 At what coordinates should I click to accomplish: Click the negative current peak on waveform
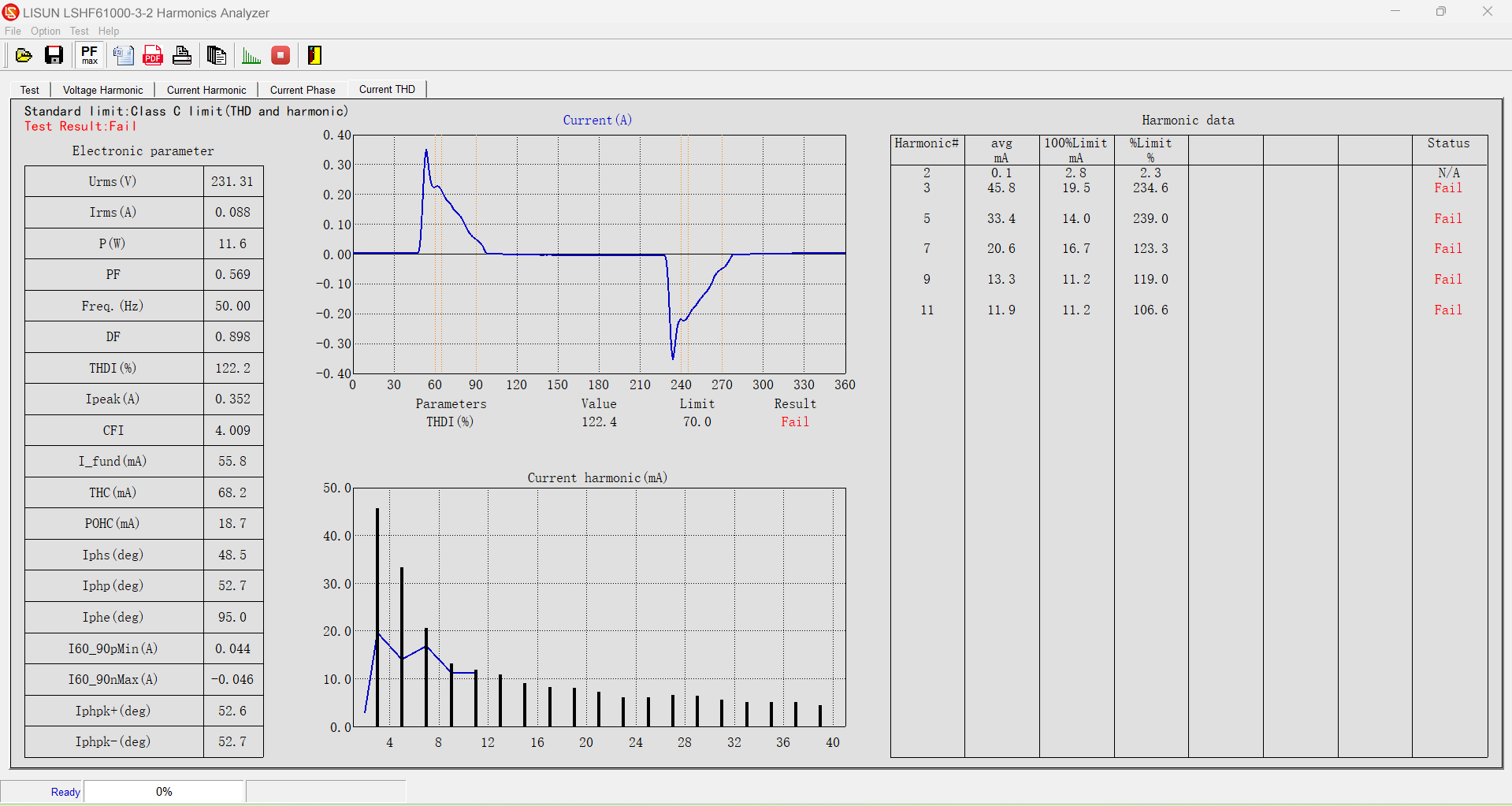tap(673, 357)
